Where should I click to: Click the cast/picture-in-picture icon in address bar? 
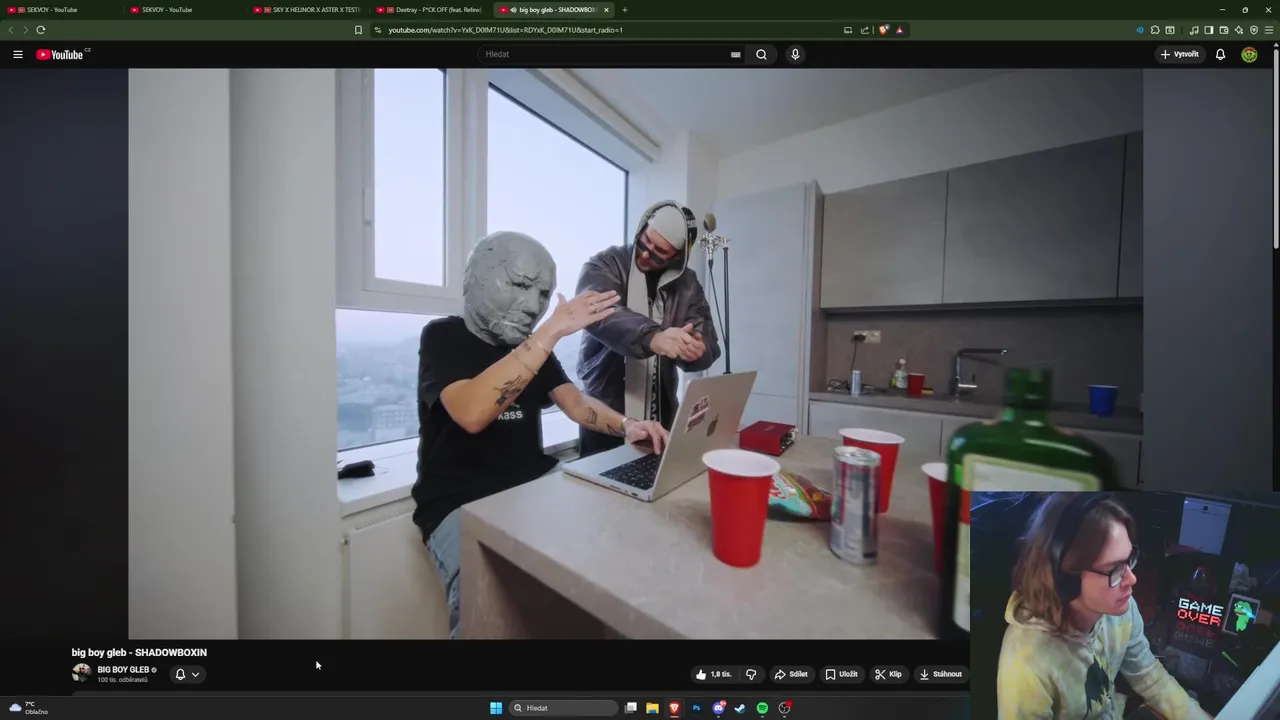pos(848,30)
